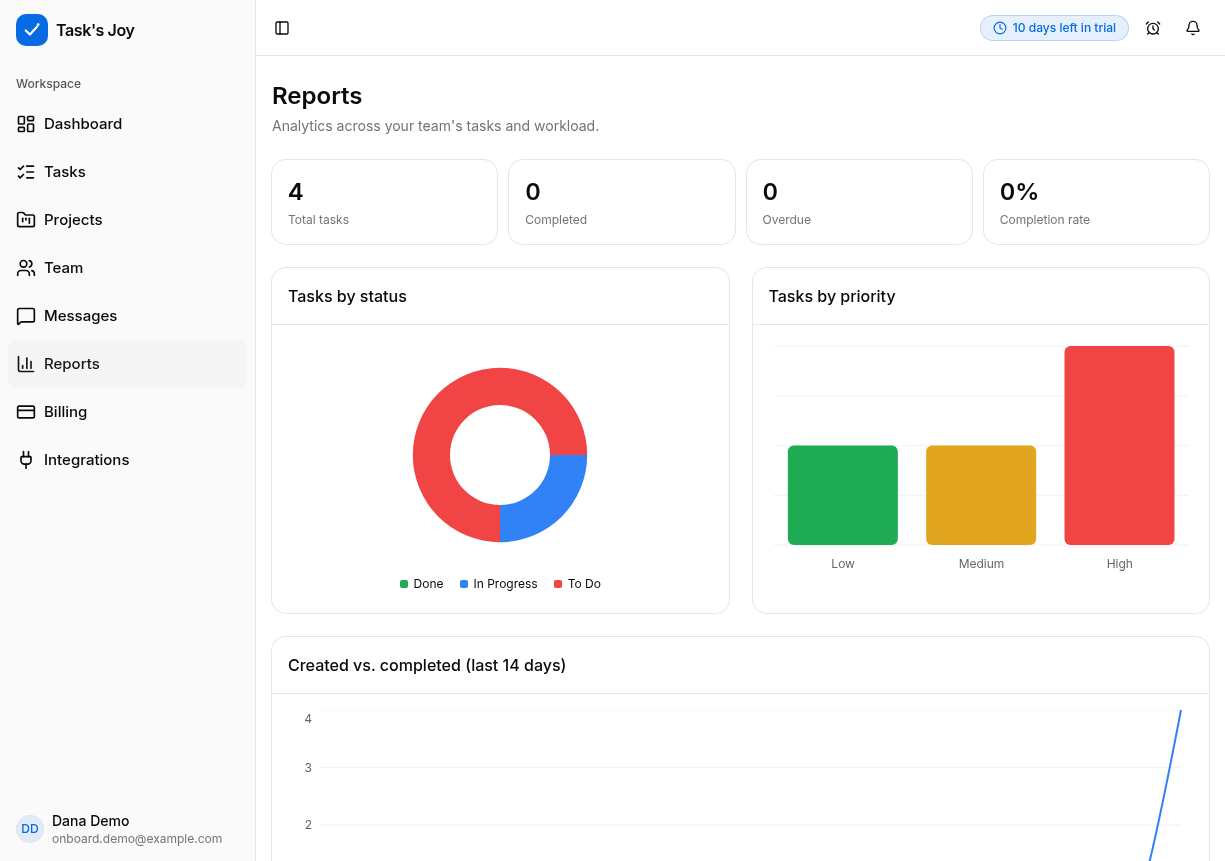Go to the Integrations page
The width and height of the screenshot is (1225, 861).
pos(127,460)
